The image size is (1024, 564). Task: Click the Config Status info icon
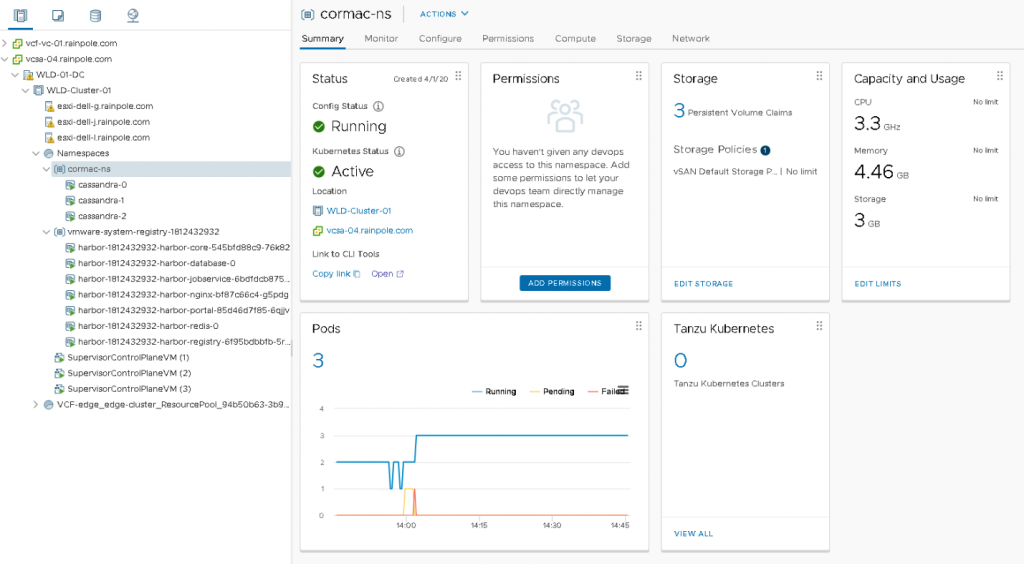(x=379, y=106)
